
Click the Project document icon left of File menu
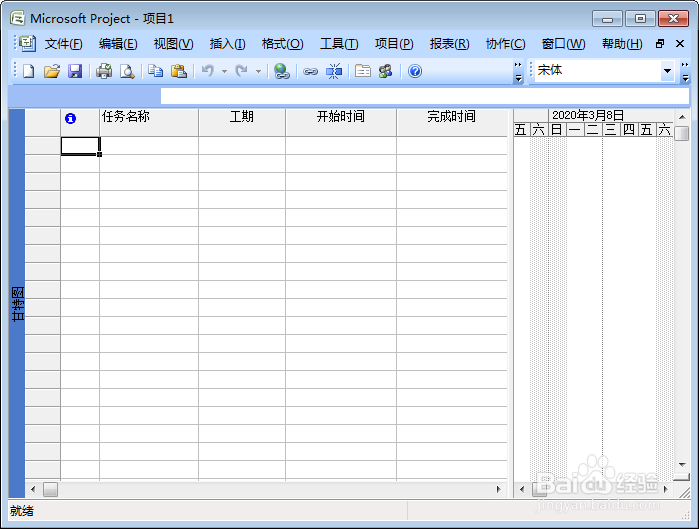27,43
